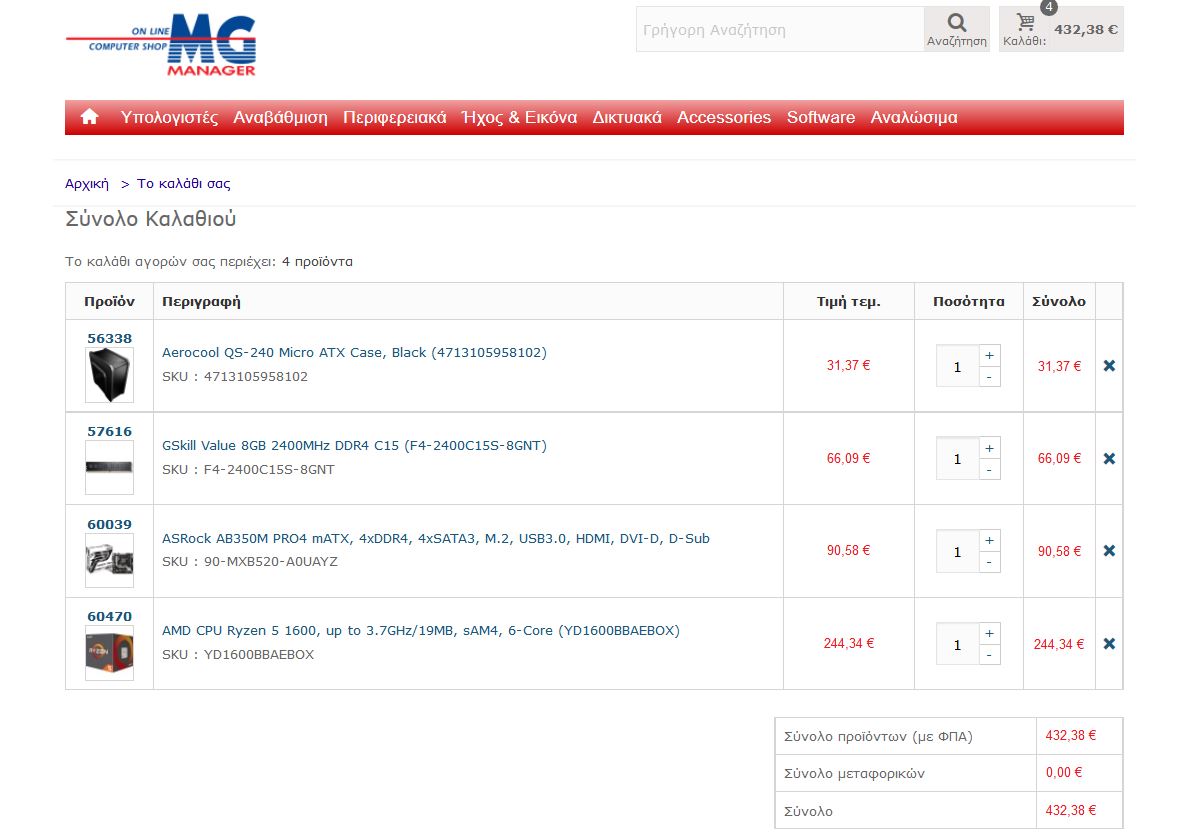1181x840 pixels.
Task: Click product code 57616
Action: [109, 431]
